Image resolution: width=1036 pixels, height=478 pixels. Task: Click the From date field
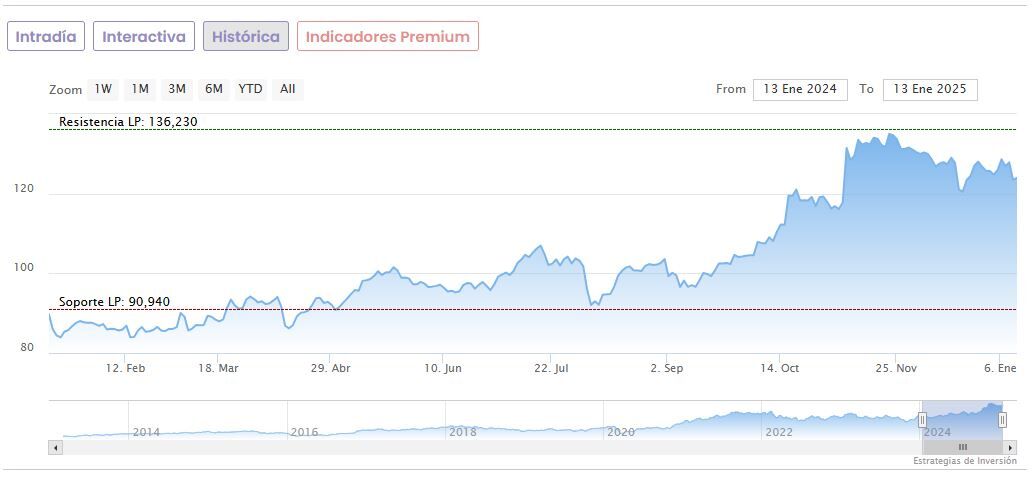point(800,89)
